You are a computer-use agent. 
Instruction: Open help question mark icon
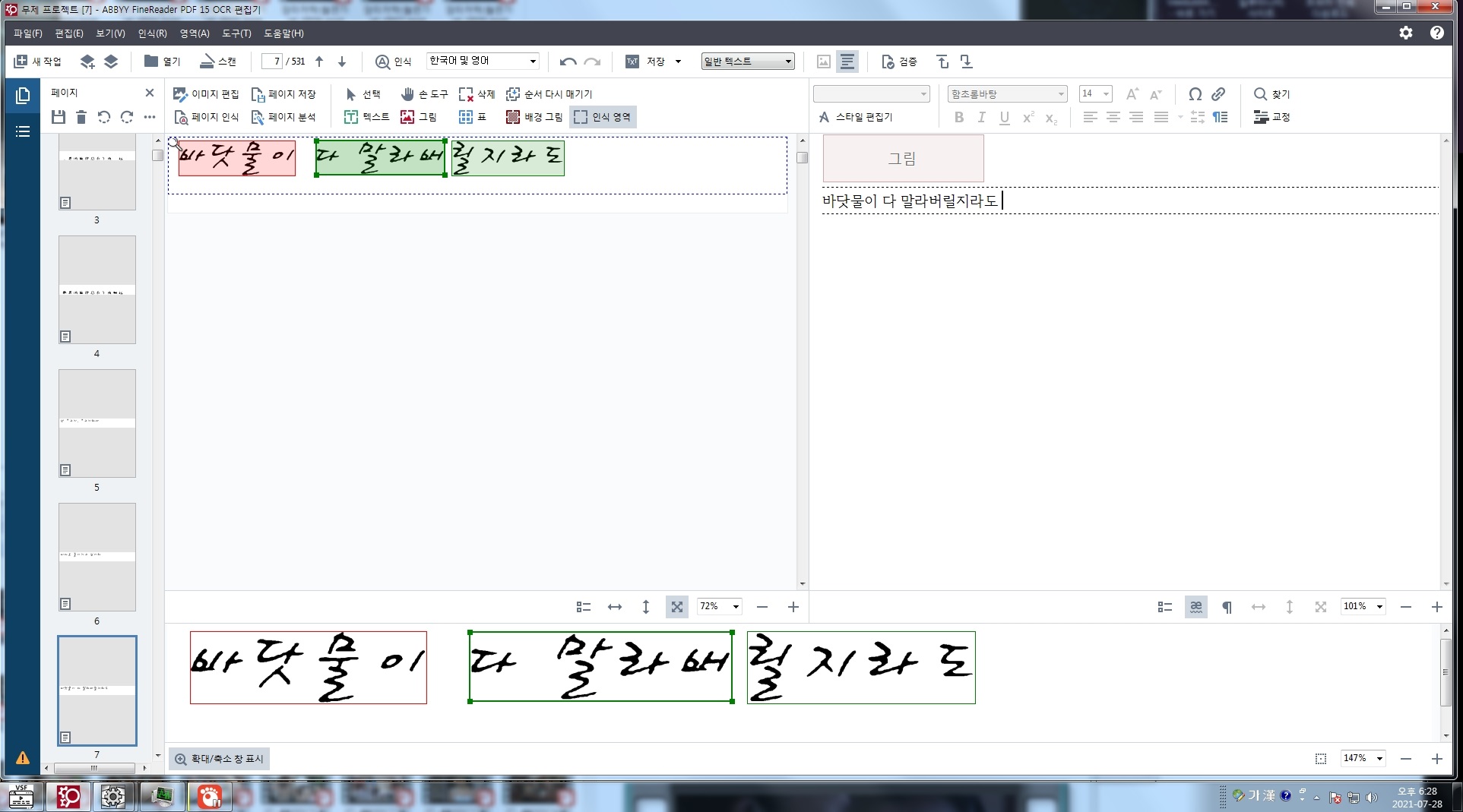(x=1436, y=33)
